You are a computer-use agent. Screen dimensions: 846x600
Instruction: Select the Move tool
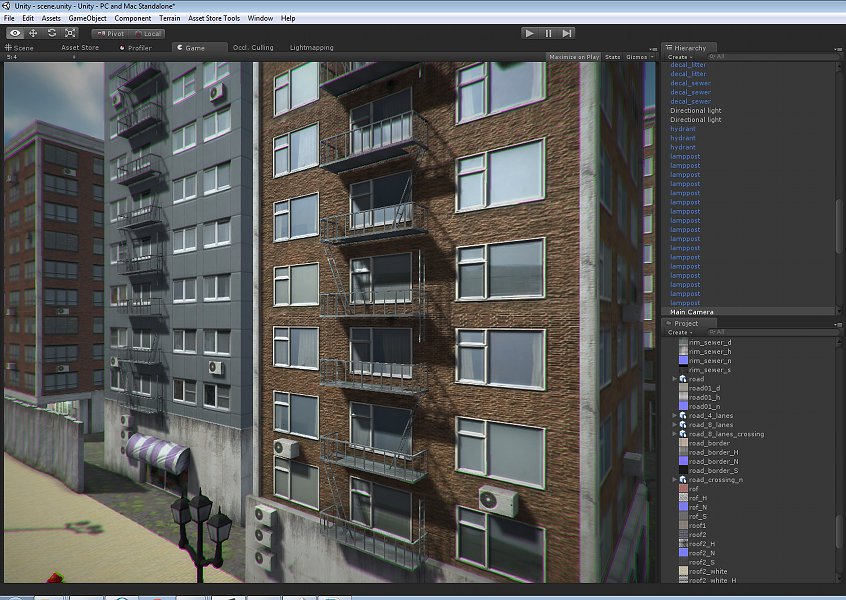pyautogui.click(x=33, y=33)
